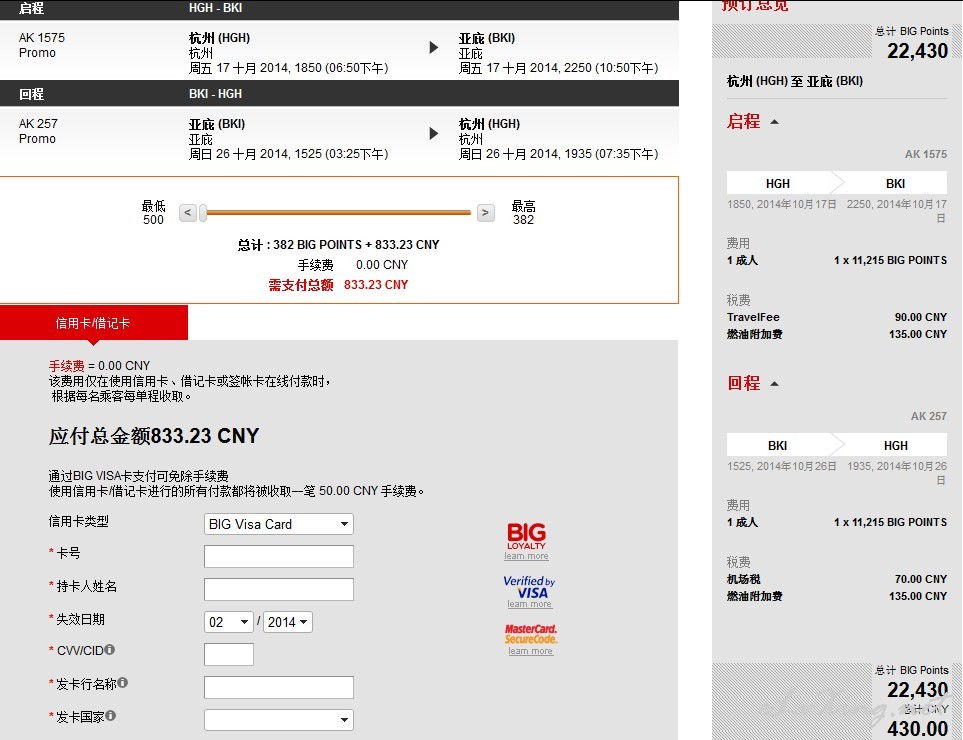Image resolution: width=963 pixels, height=740 pixels.
Task: Click 机场税 70.00 CNY row
Action: pyautogui.click(x=836, y=579)
